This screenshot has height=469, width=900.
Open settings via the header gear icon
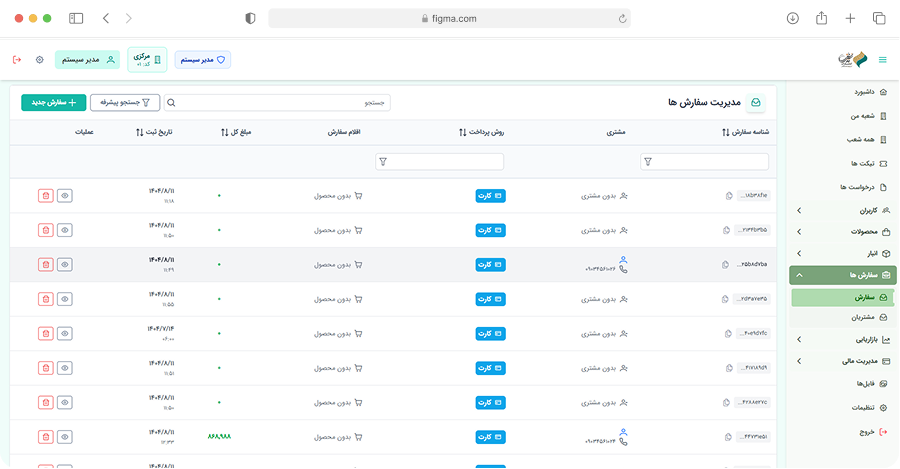pyautogui.click(x=40, y=60)
